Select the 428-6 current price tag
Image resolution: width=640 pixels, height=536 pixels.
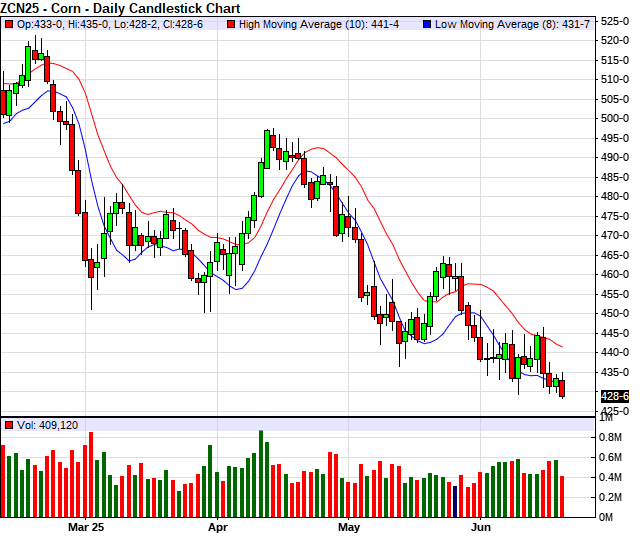click(614, 397)
